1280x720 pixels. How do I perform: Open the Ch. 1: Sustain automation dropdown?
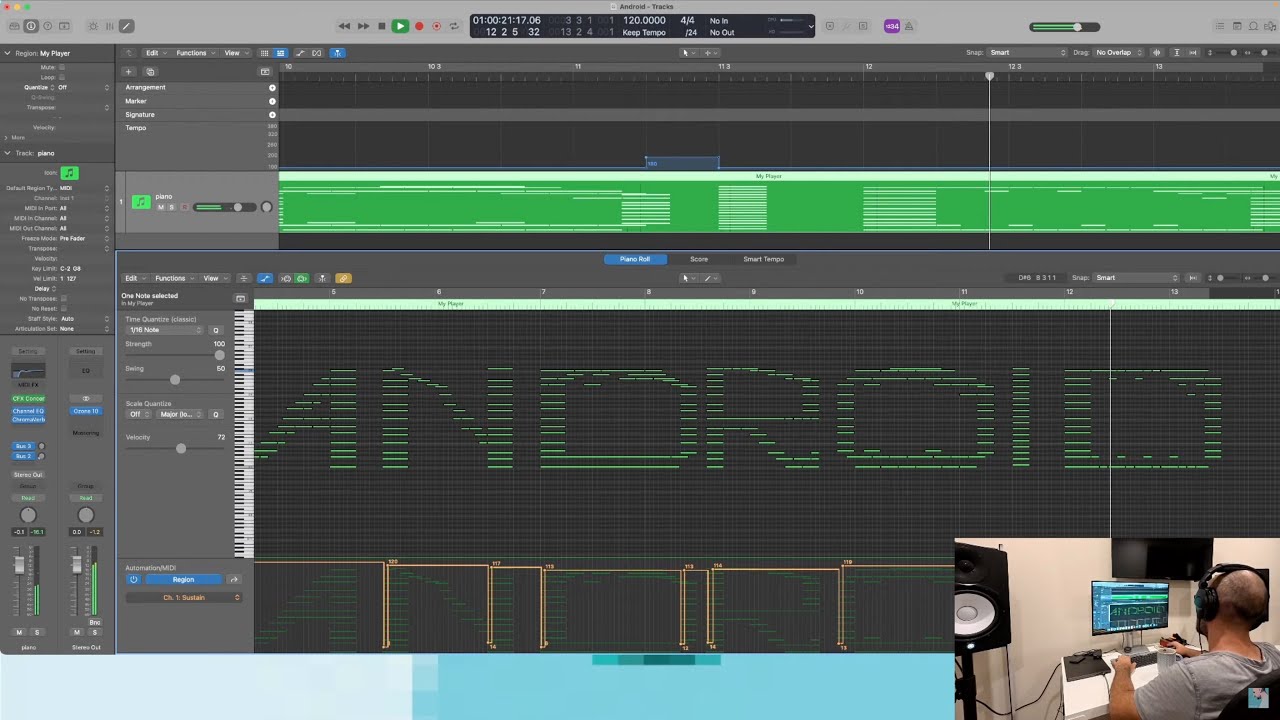(x=183, y=598)
